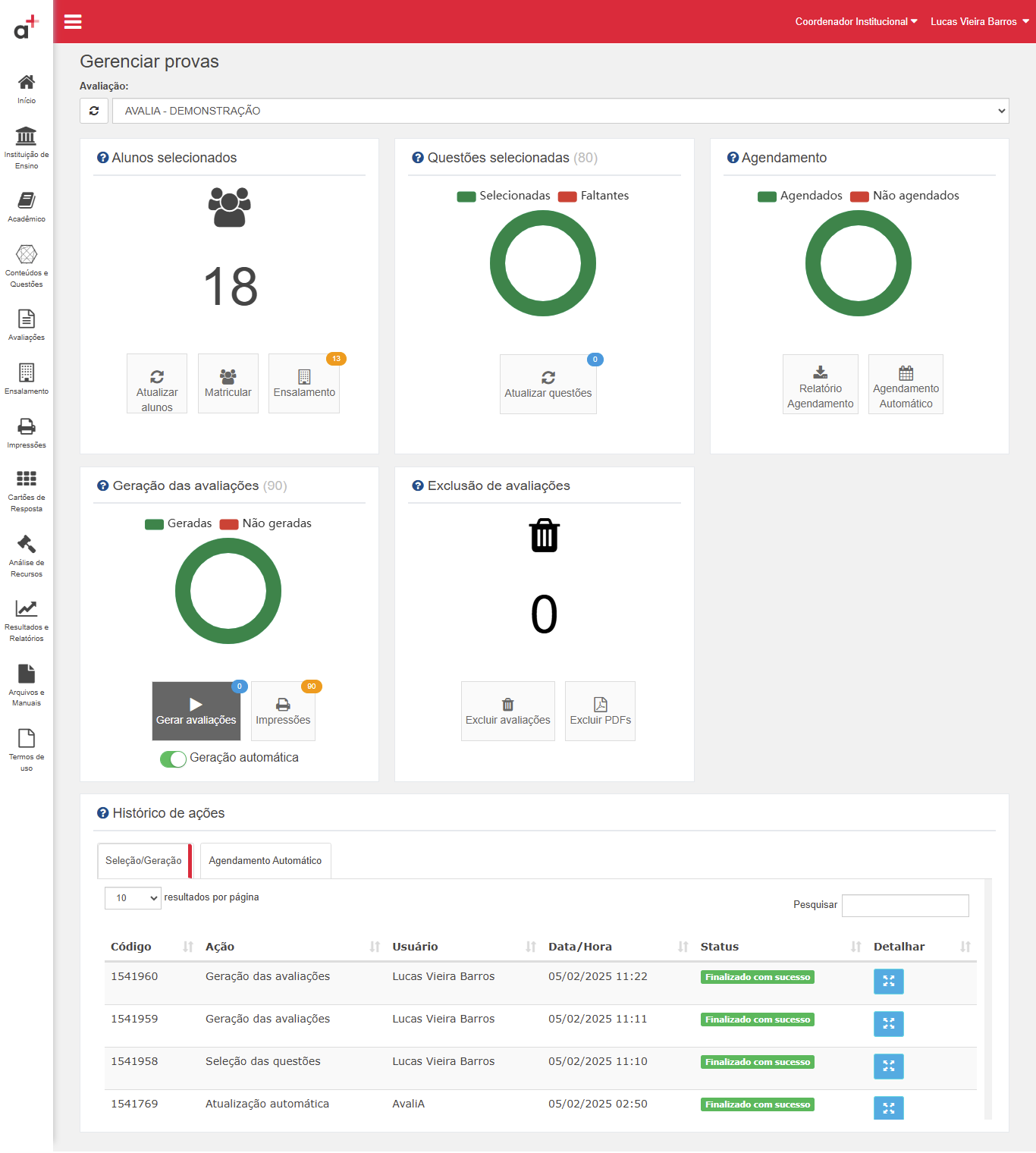Toggle the Não agendados legend item
Image resolution: width=1036 pixels, height=1153 pixels.
tap(905, 196)
